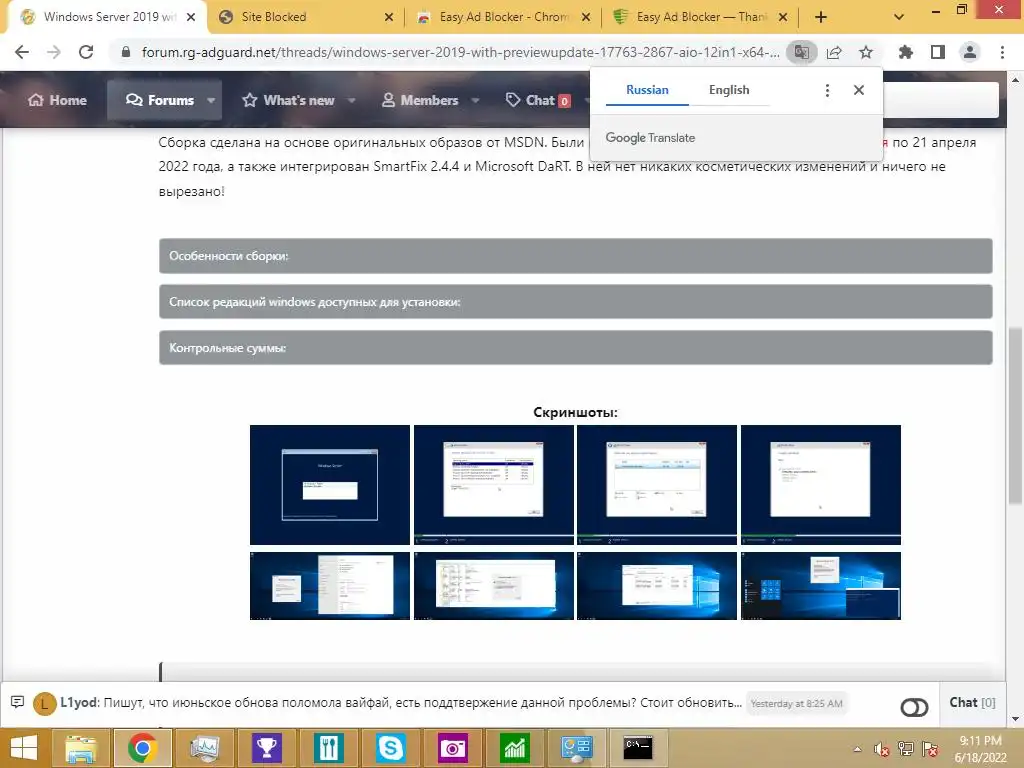
Task: Open the Command Prompt taskbar icon
Action: (637, 748)
